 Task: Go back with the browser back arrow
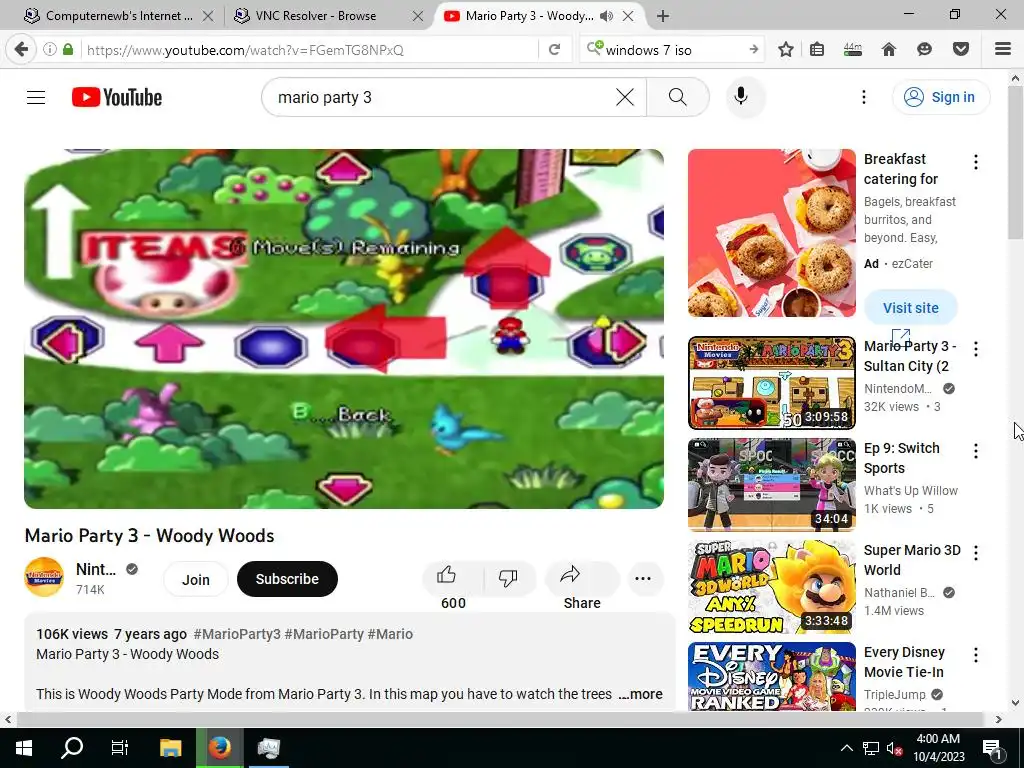pyautogui.click(x=21, y=50)
